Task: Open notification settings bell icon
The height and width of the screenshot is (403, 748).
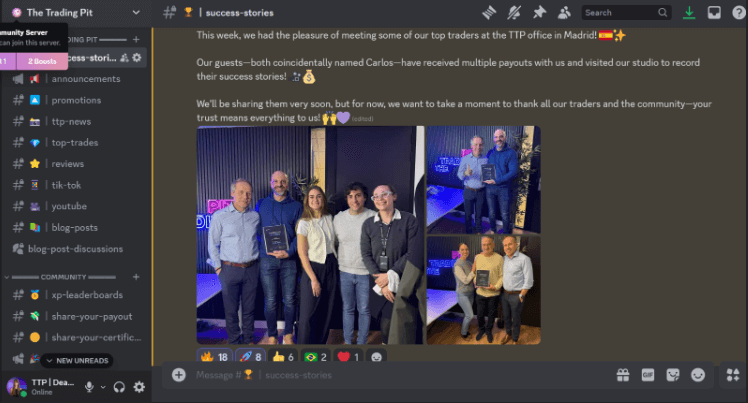Action: tap(514, 13)
